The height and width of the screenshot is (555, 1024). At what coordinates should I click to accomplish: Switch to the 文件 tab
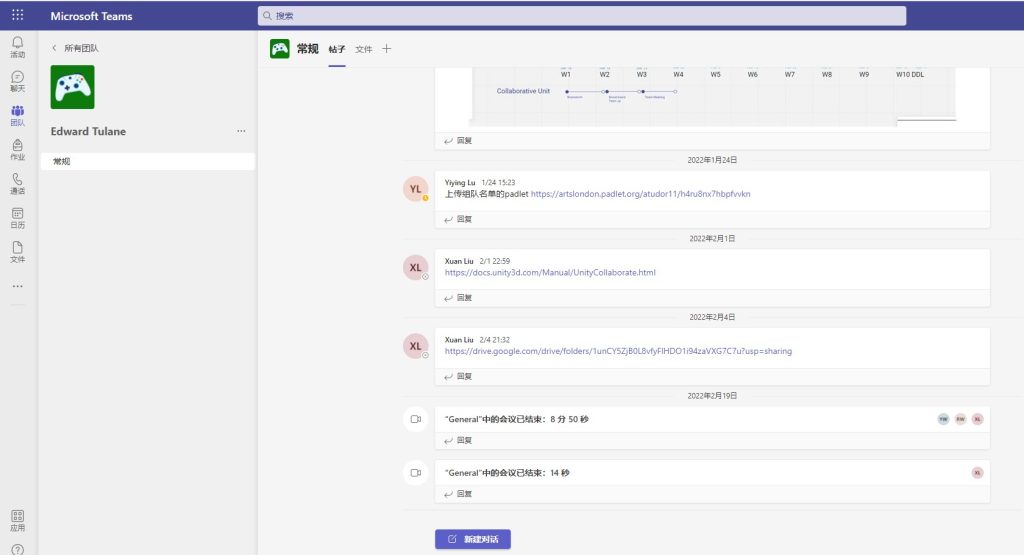click(364, 50)
